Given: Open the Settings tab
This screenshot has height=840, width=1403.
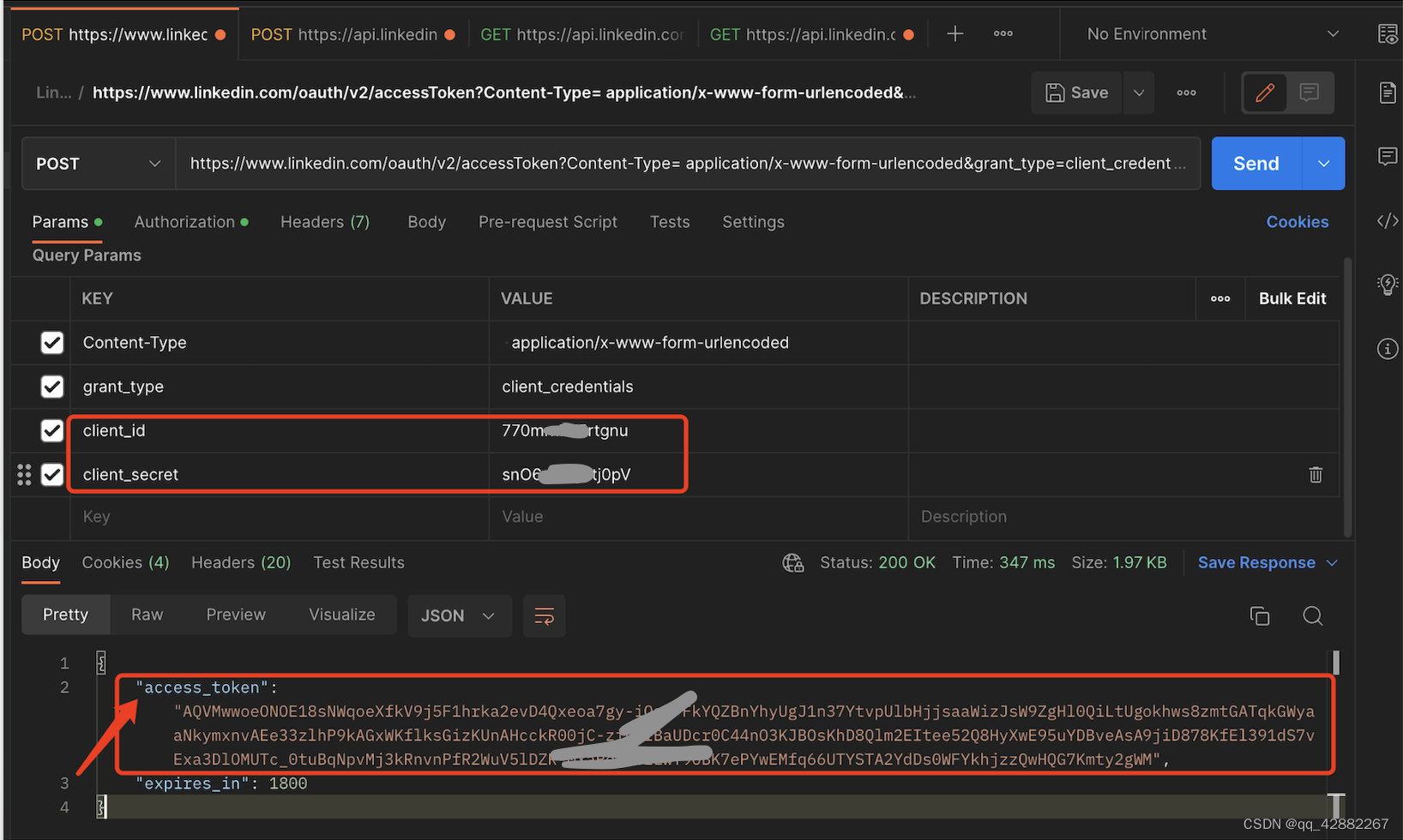Looking at the screenshot, I should [x=753, y=222].
